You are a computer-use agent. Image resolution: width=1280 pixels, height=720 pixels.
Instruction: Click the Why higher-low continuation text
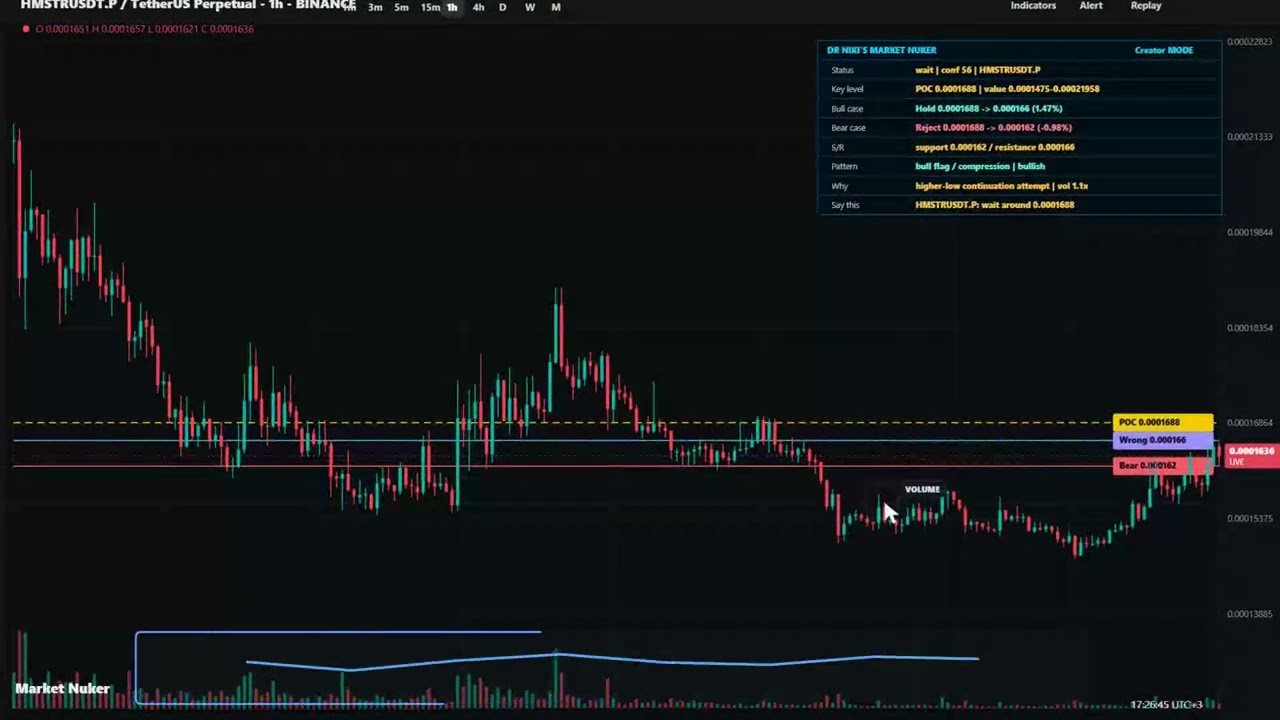[x=1001, y=186]
